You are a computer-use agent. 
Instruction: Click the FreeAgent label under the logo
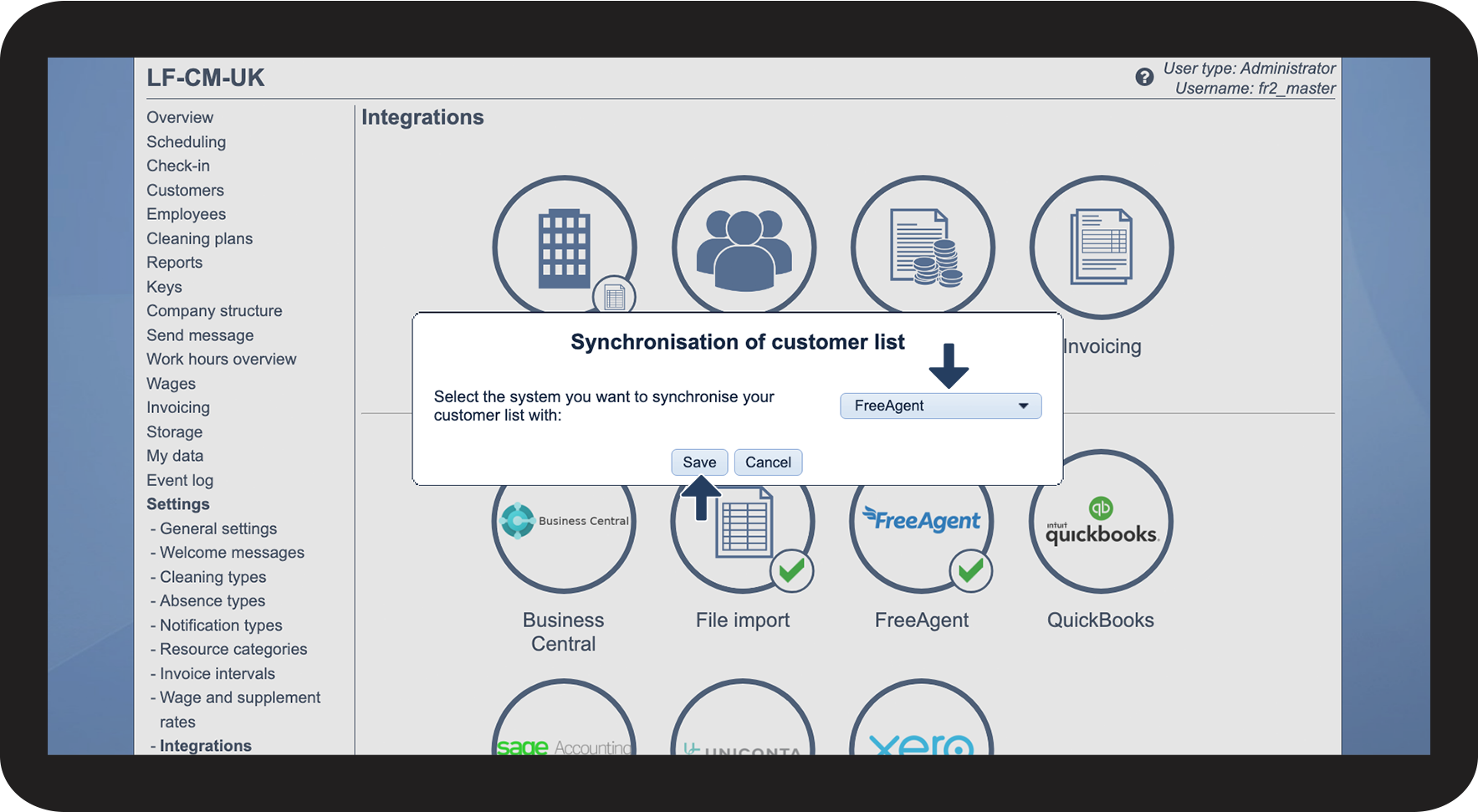tap(922, 620)
